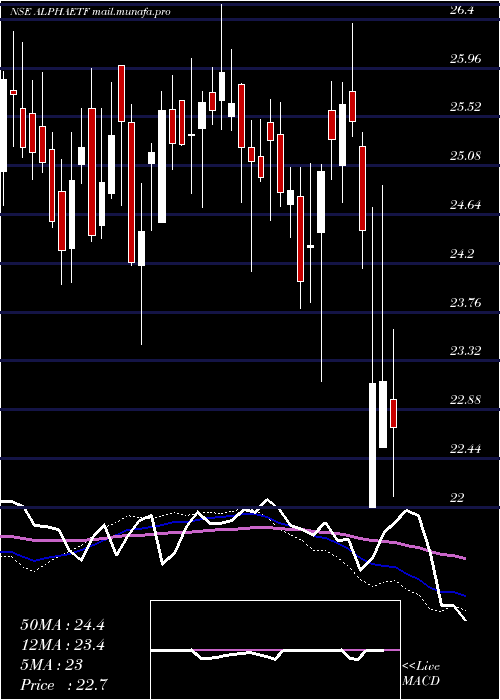Image resolution: width=500 pixels, height=700 pixels.
Task: Click the 23.32 price axis label
Action: click(465, 351)
